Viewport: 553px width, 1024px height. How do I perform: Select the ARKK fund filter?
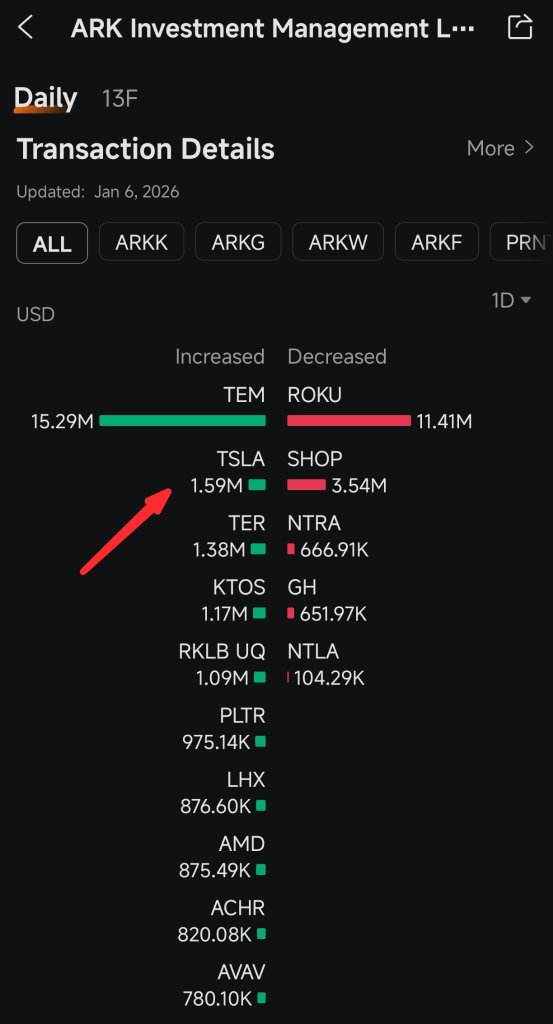[142, 243]
